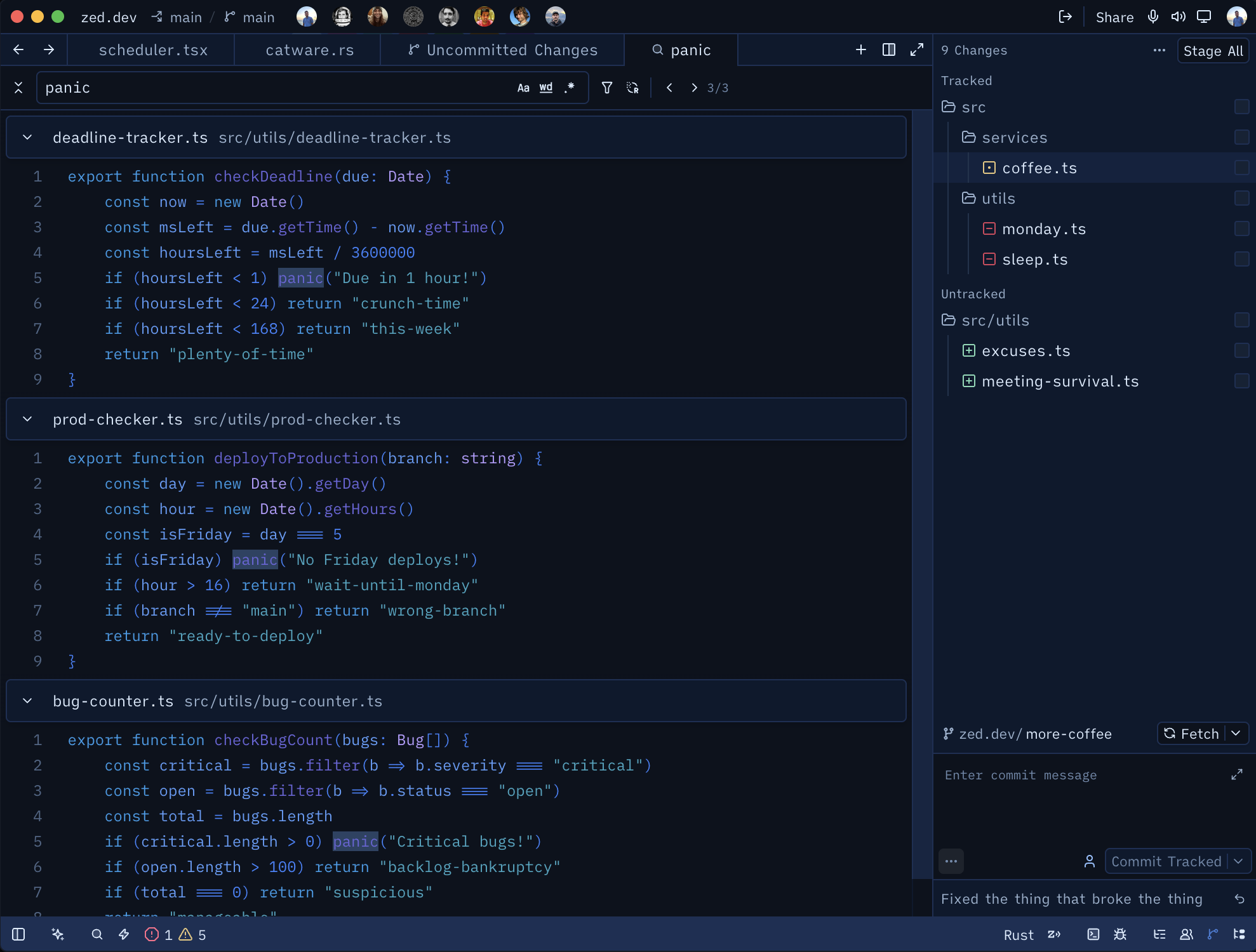Select Rust language in status bar
The image size is (1256, 952).
tap(1019, 935)
